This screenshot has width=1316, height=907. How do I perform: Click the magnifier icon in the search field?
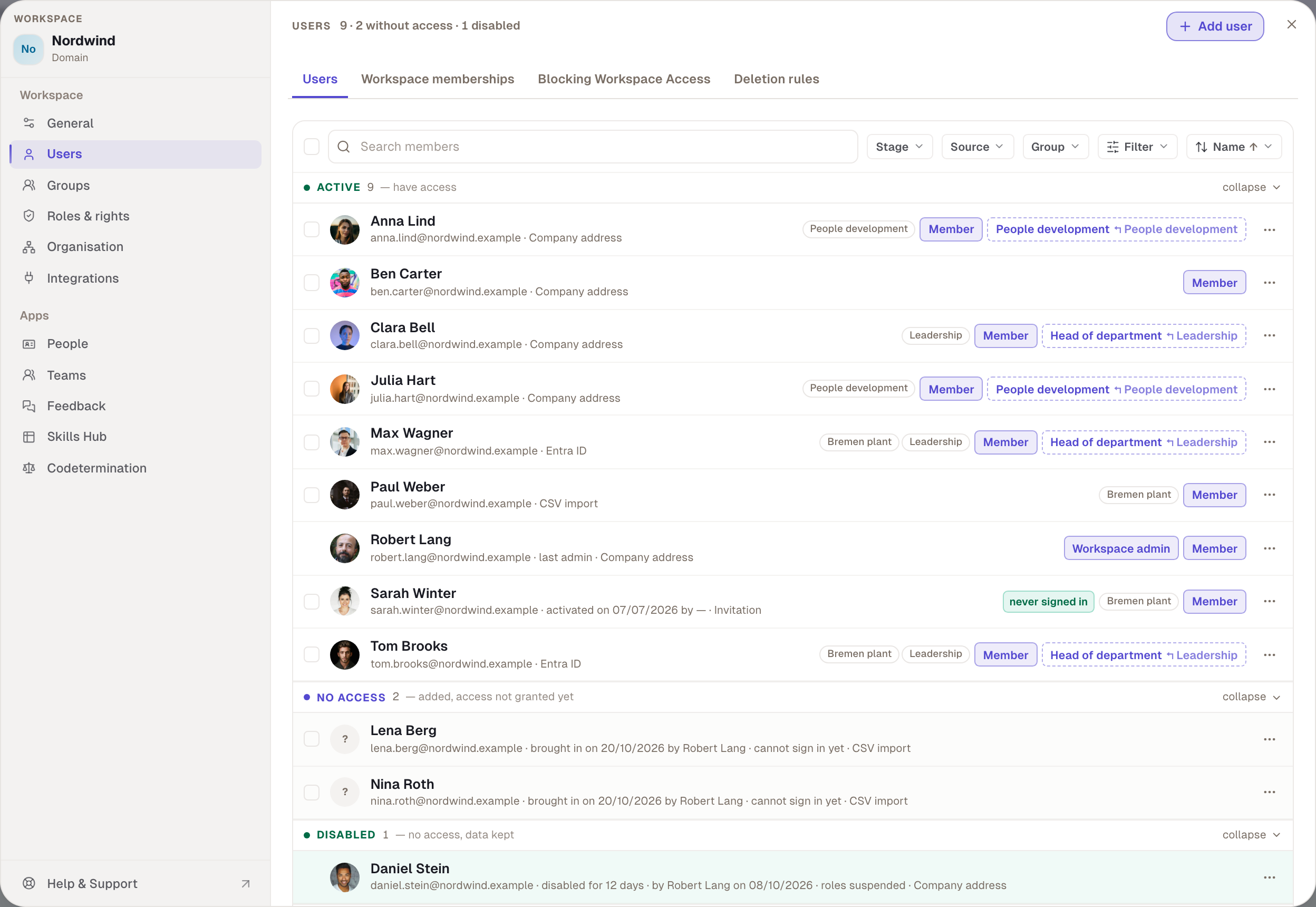[x=344, y=147]
